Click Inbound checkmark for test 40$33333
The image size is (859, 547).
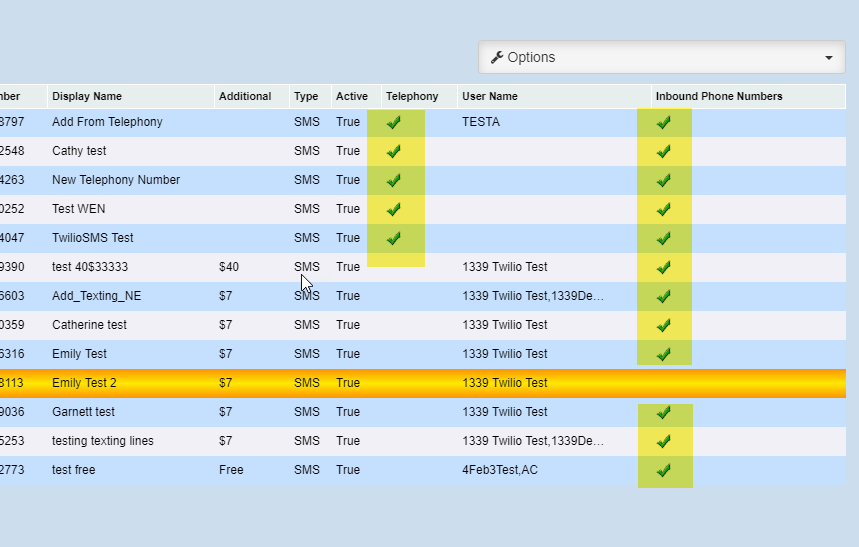pyautogui.click(x=663, y=268)
